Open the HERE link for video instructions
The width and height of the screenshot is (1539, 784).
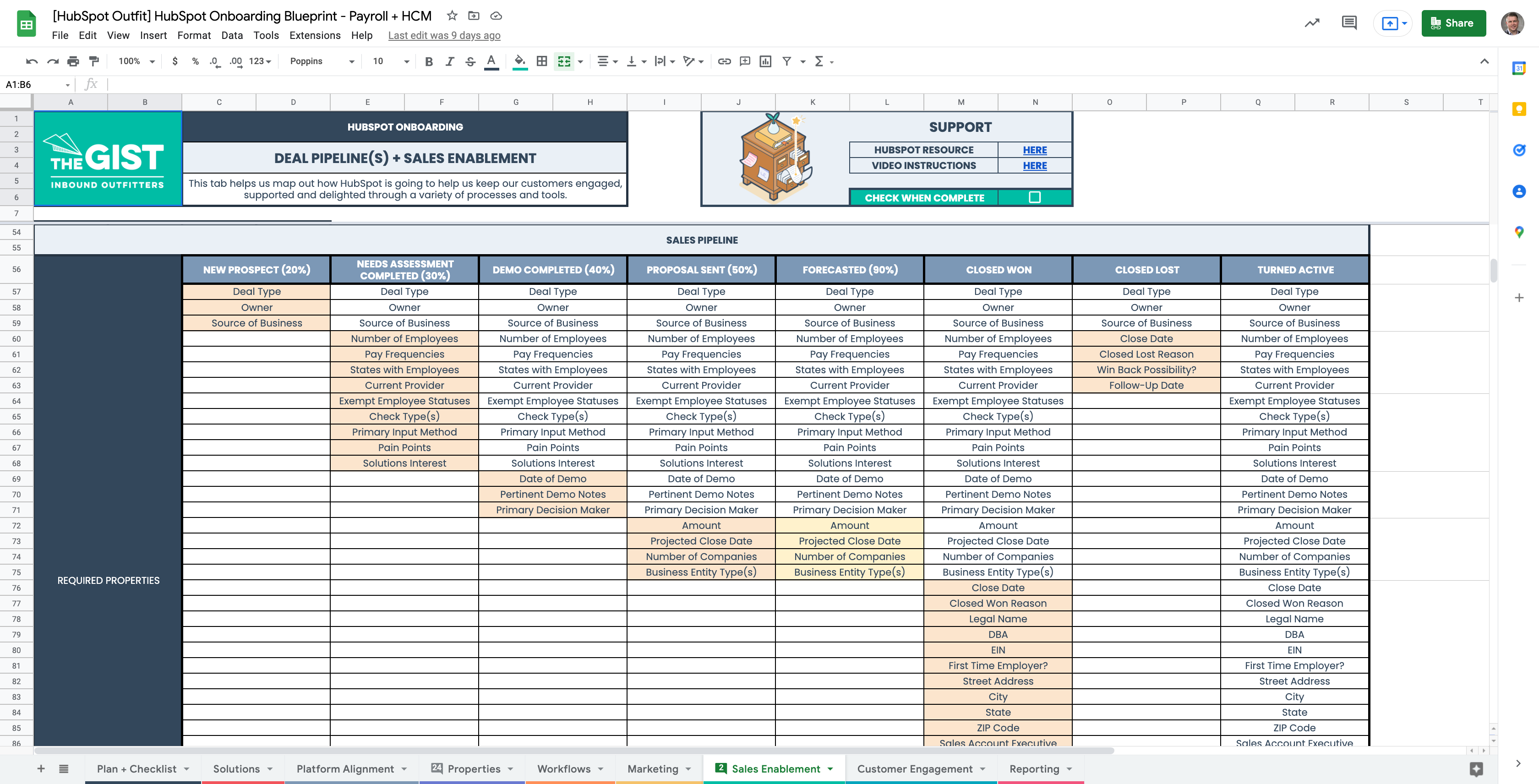point(1035,165)
